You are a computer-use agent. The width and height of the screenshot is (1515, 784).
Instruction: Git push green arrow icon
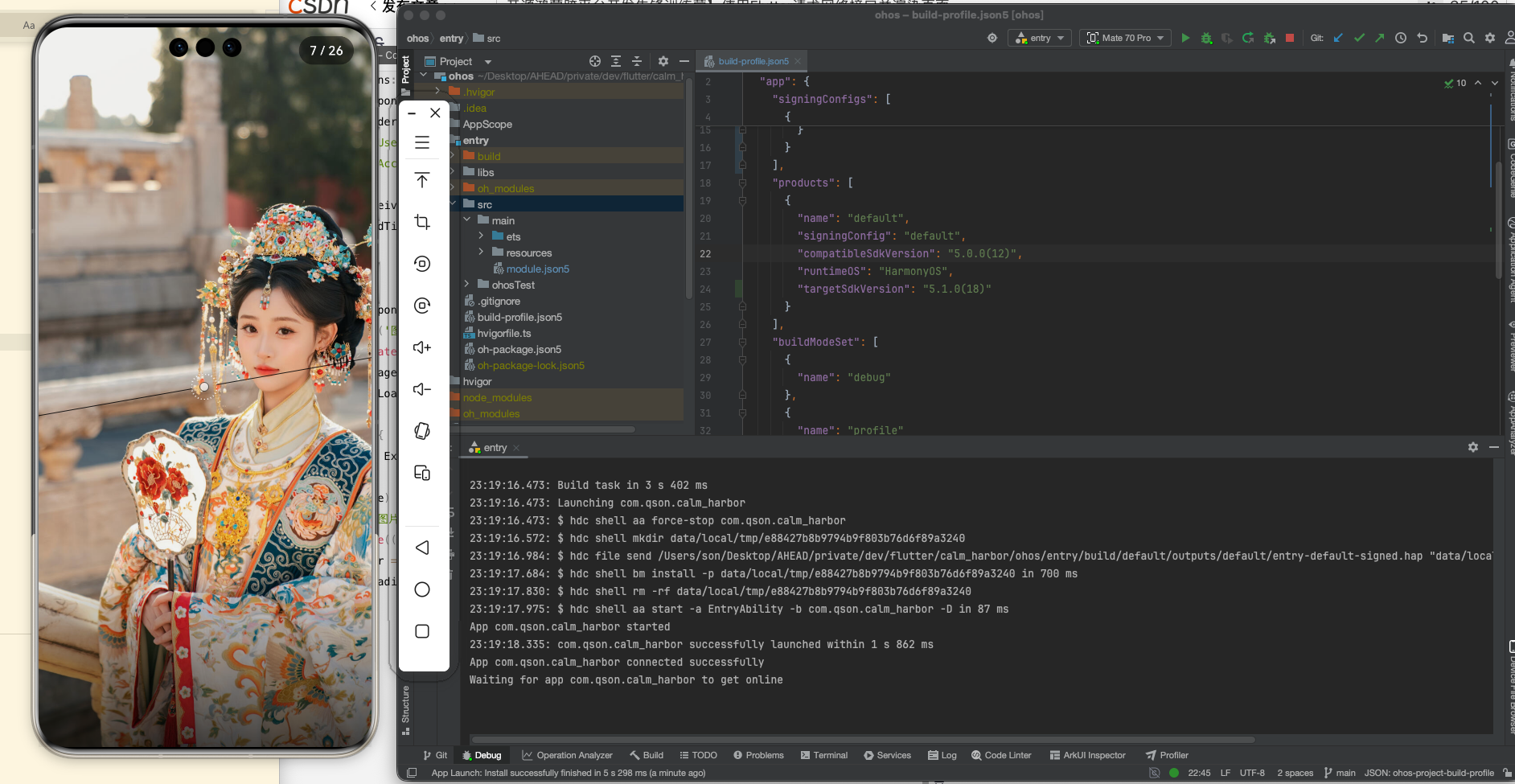pos(1380,38)
